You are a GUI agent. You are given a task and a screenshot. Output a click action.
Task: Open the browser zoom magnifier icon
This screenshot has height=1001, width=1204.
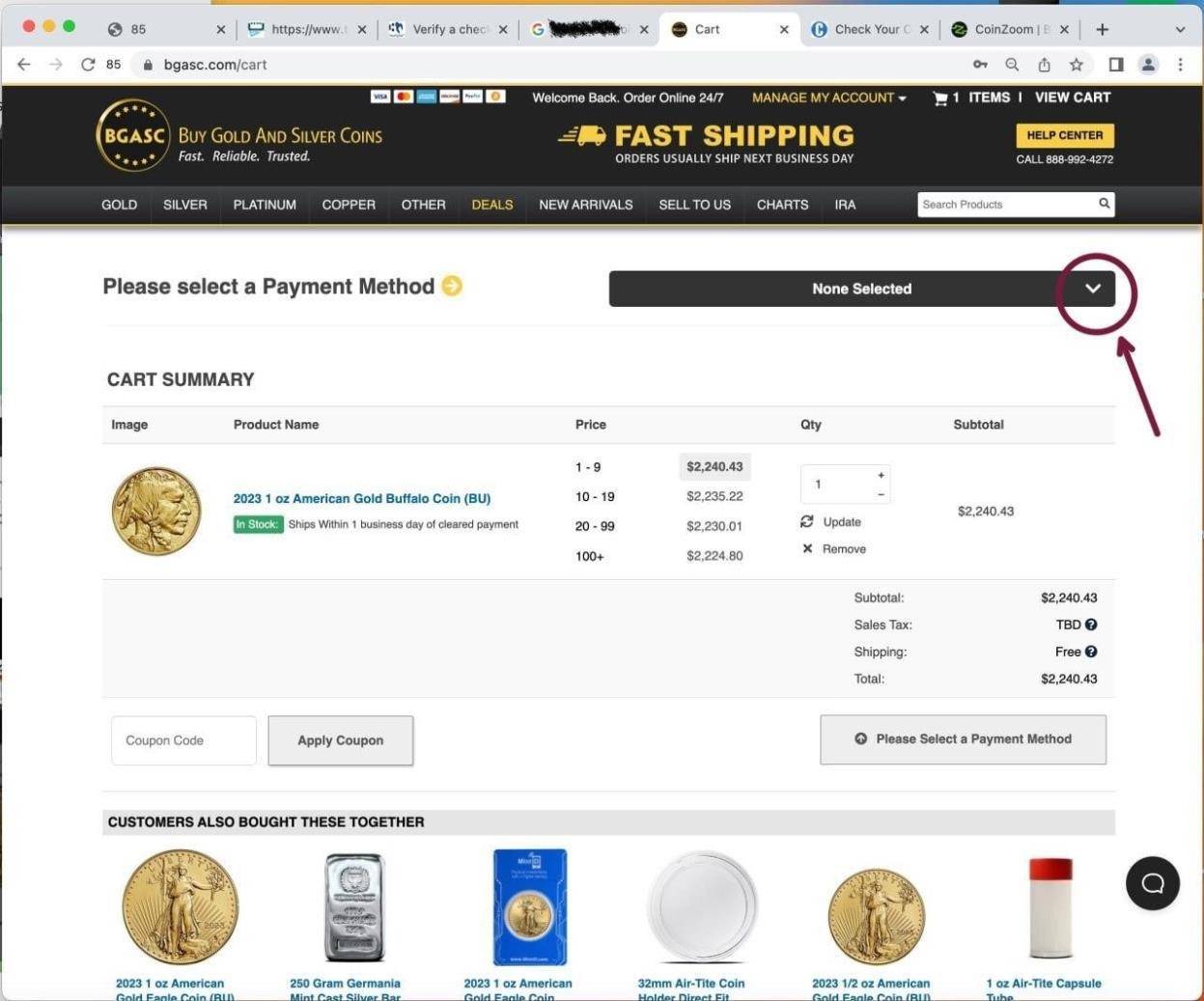1012,65
